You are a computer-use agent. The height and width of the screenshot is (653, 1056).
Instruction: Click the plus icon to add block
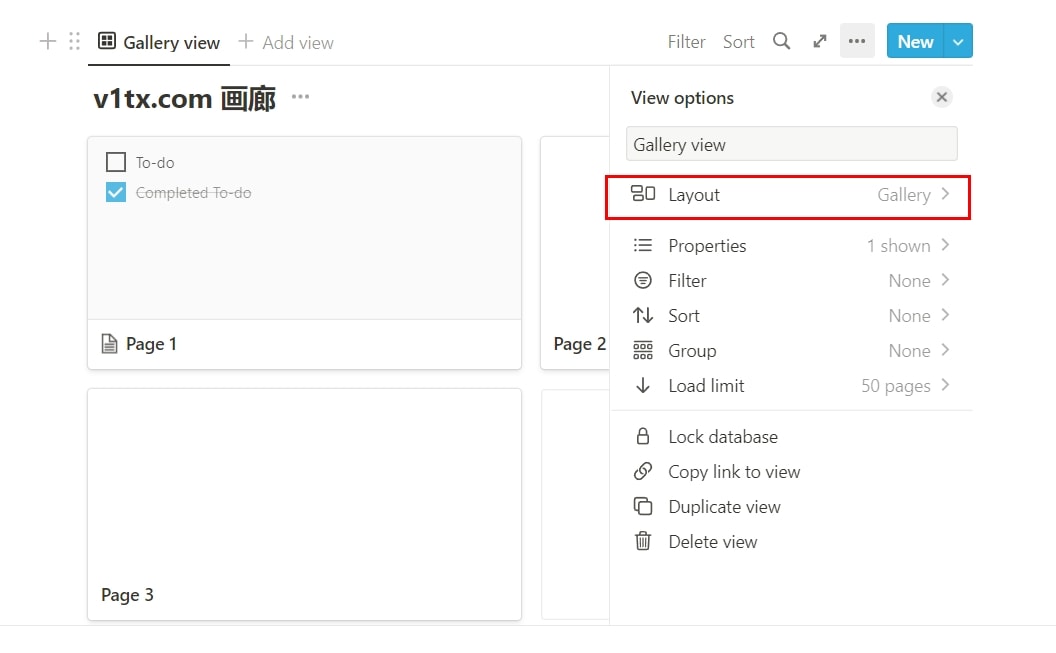point(47,41)
